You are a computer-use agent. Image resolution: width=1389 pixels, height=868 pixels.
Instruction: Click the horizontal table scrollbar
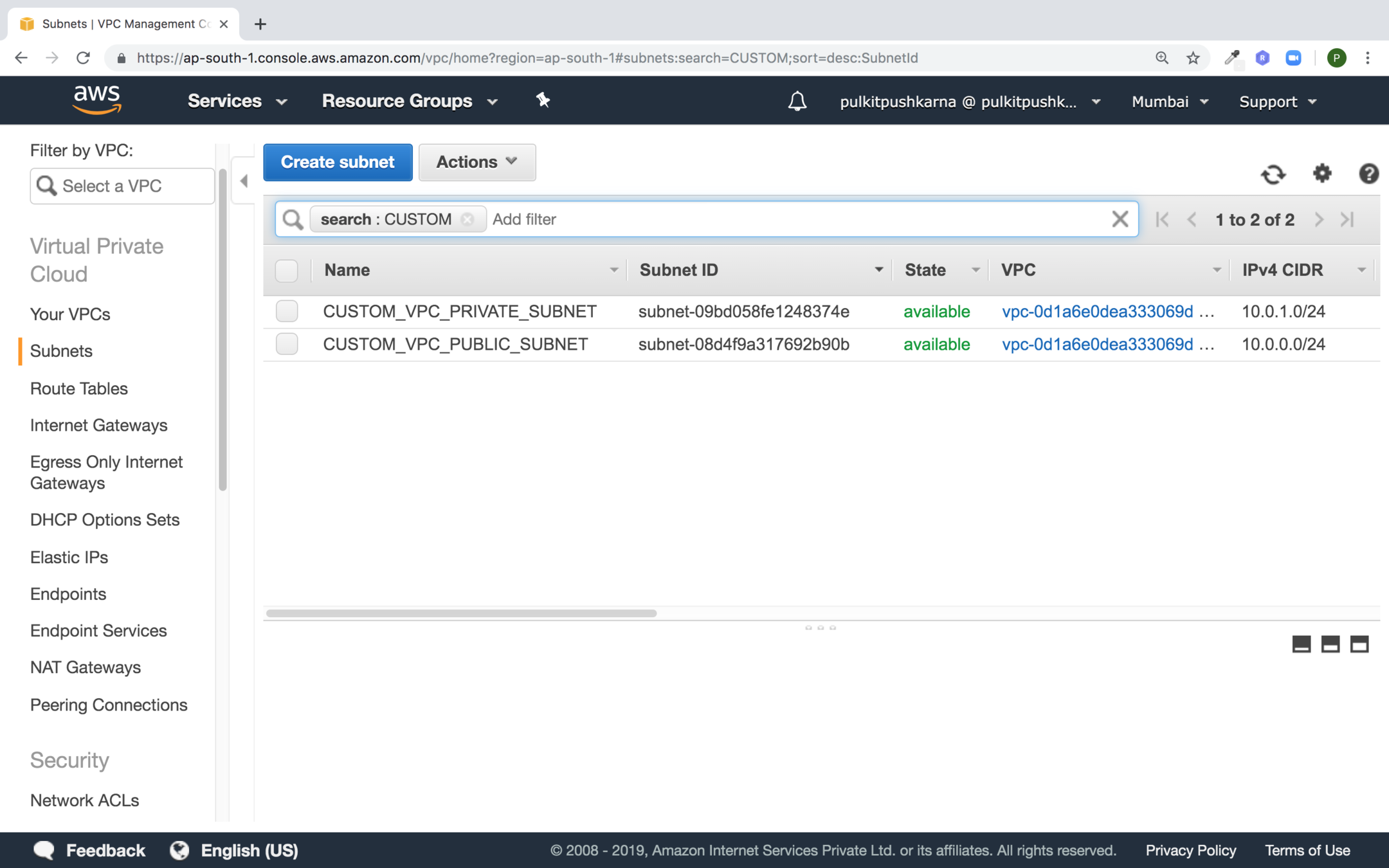(x=461, y=613)
